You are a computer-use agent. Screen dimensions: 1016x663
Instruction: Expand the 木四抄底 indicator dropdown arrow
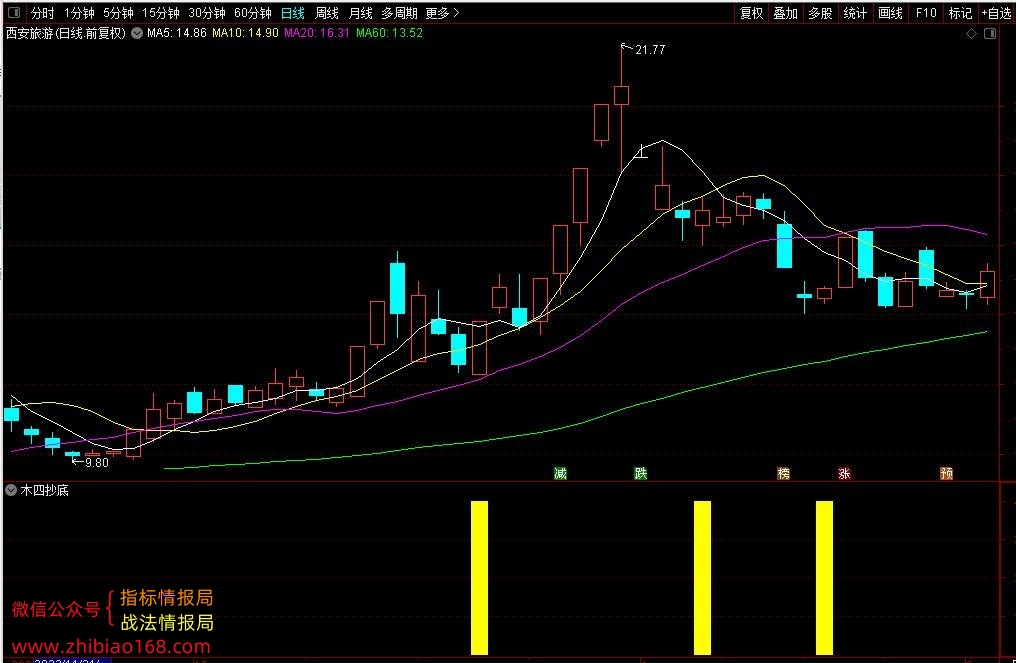10,491
